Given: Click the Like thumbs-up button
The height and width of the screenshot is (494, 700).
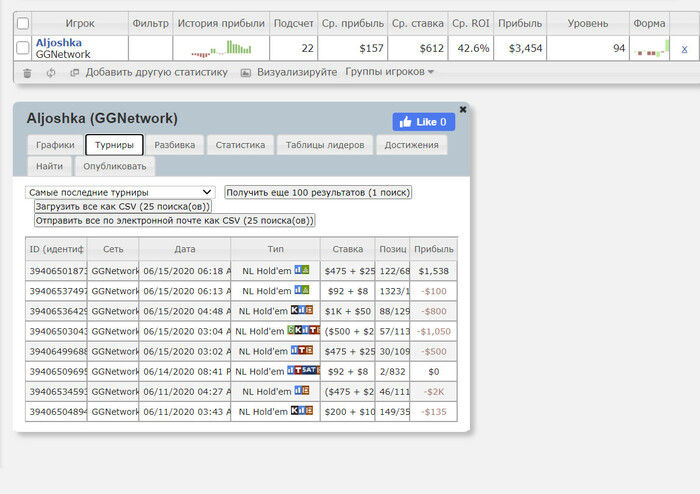Looking at the screenshot, I should [x=424, y=122].
